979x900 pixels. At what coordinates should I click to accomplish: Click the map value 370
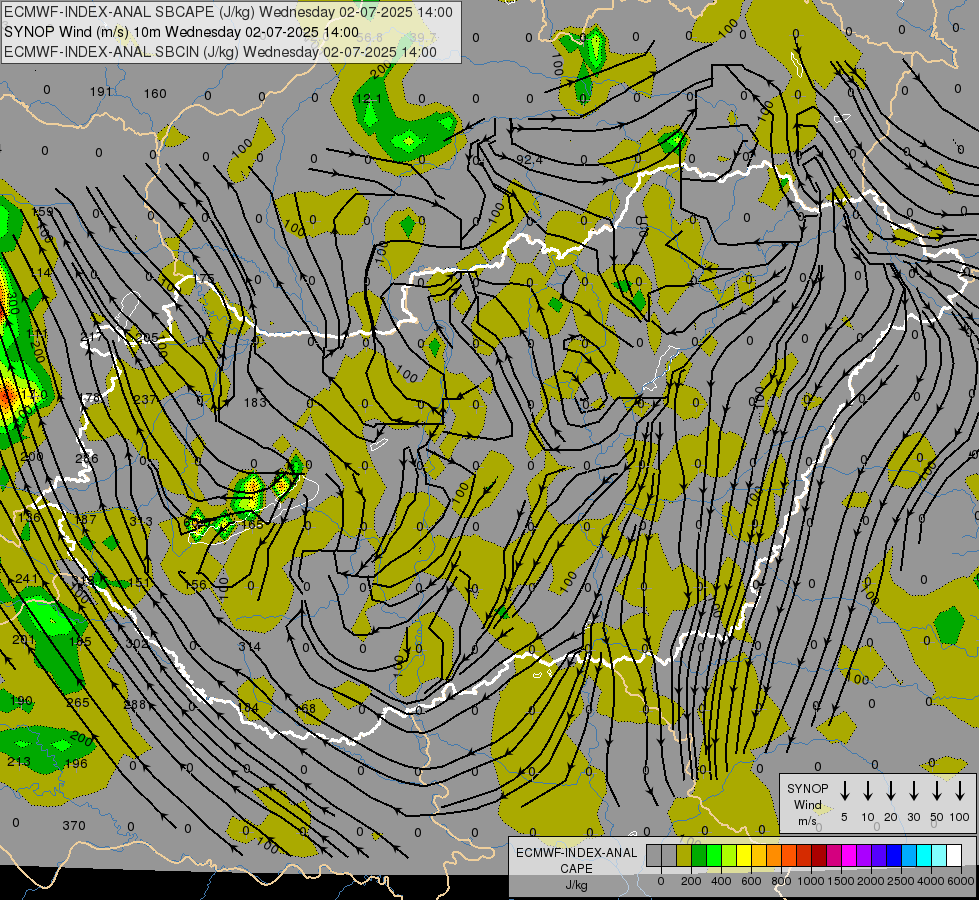pos(74,826)
